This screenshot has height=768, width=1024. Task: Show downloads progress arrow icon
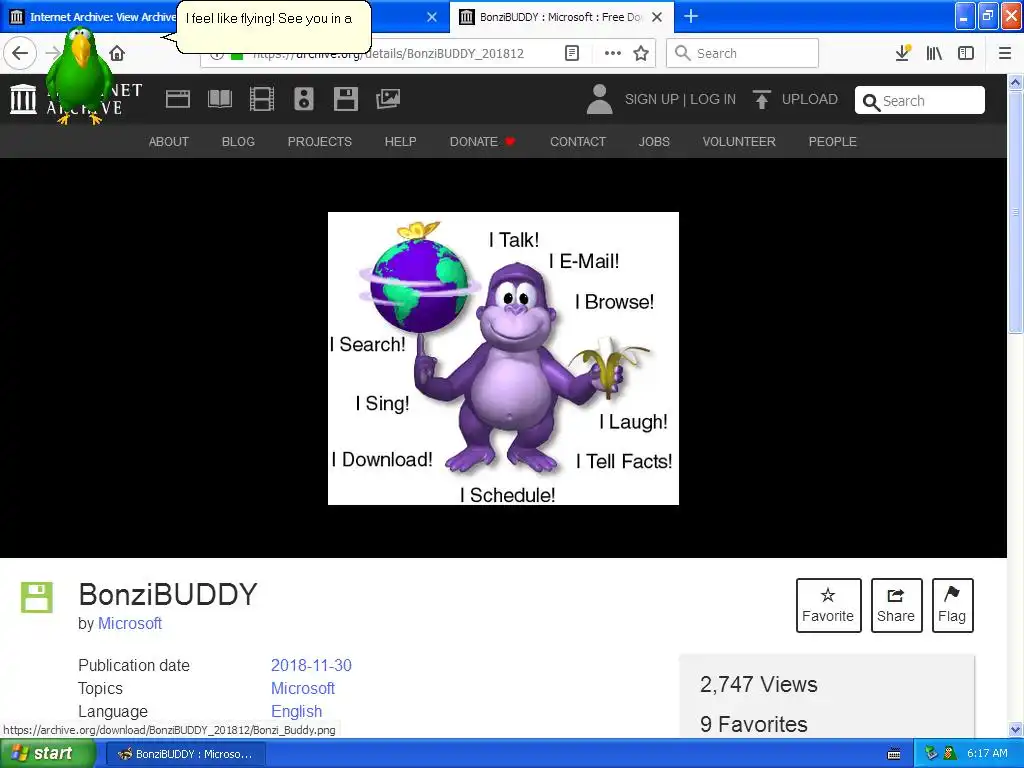click(x=903, y=53)
